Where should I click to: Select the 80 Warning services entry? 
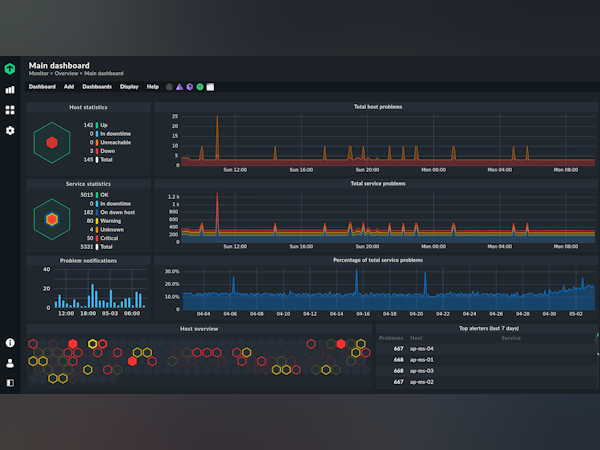tap(104, 221)
